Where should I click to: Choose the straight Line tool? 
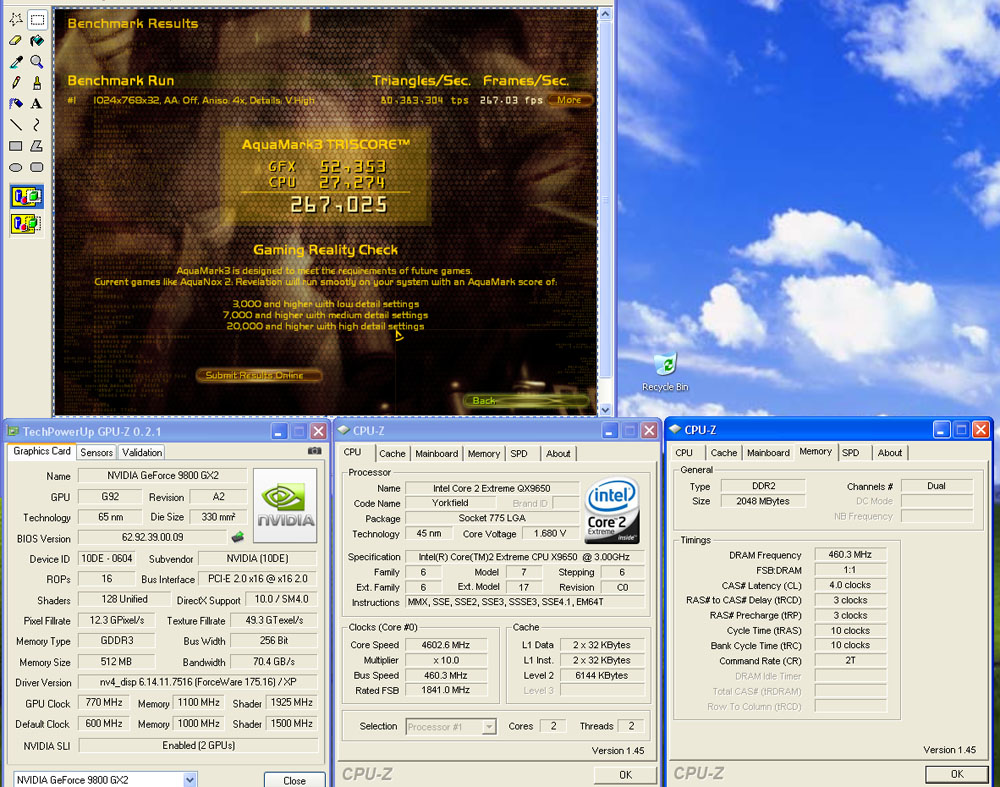click(16, 124)
